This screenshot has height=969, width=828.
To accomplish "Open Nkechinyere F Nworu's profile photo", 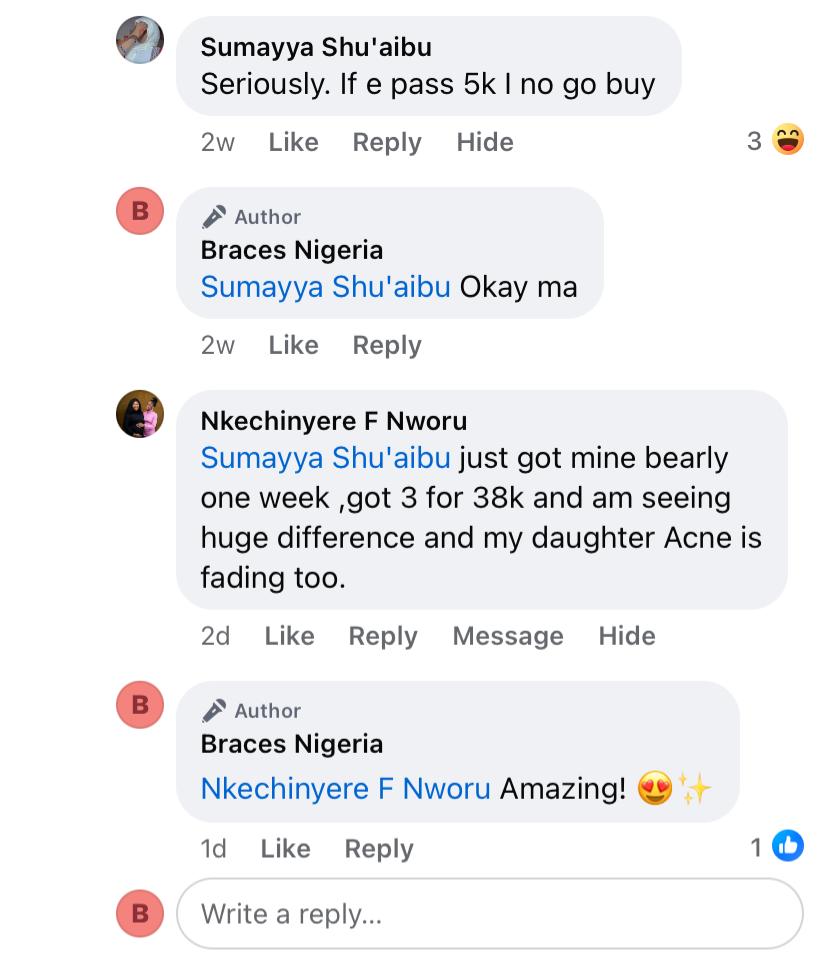I will pyautogui.click(x=140, y=414).
